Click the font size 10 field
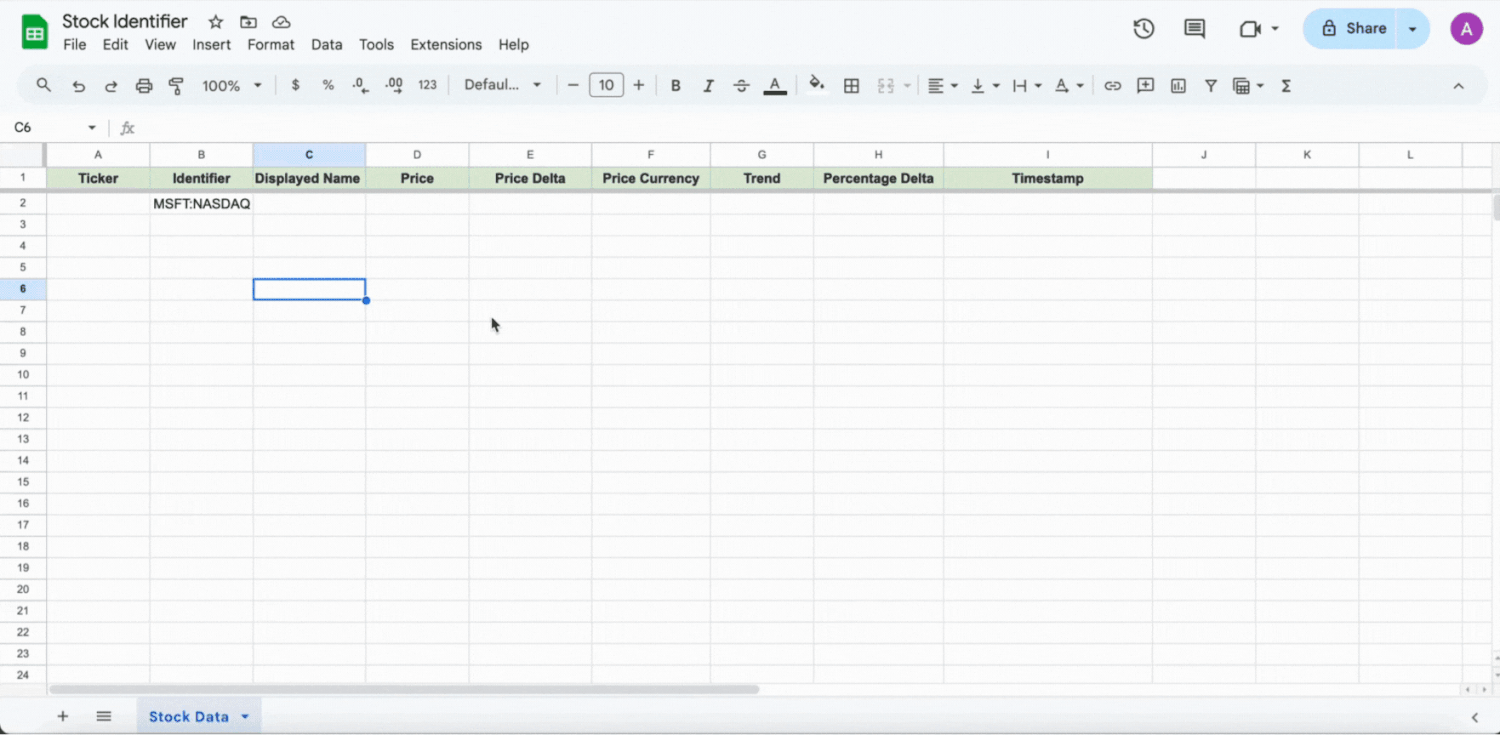1500x735 pixels. tap(606, 86)
